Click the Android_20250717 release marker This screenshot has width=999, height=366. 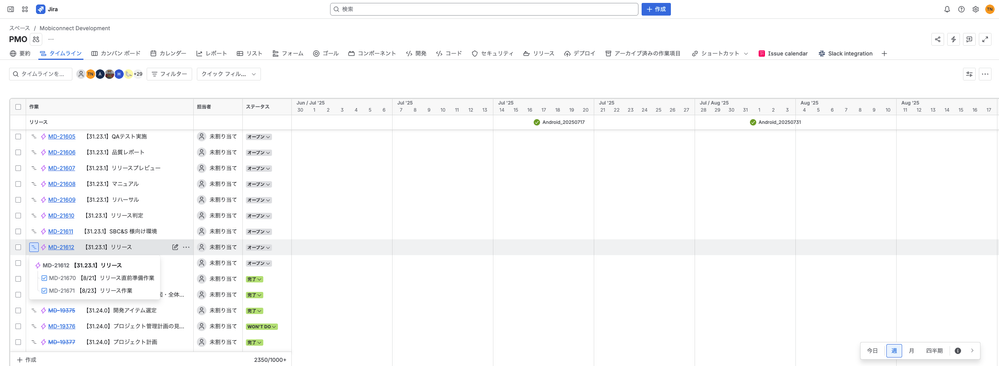point(559,122)
